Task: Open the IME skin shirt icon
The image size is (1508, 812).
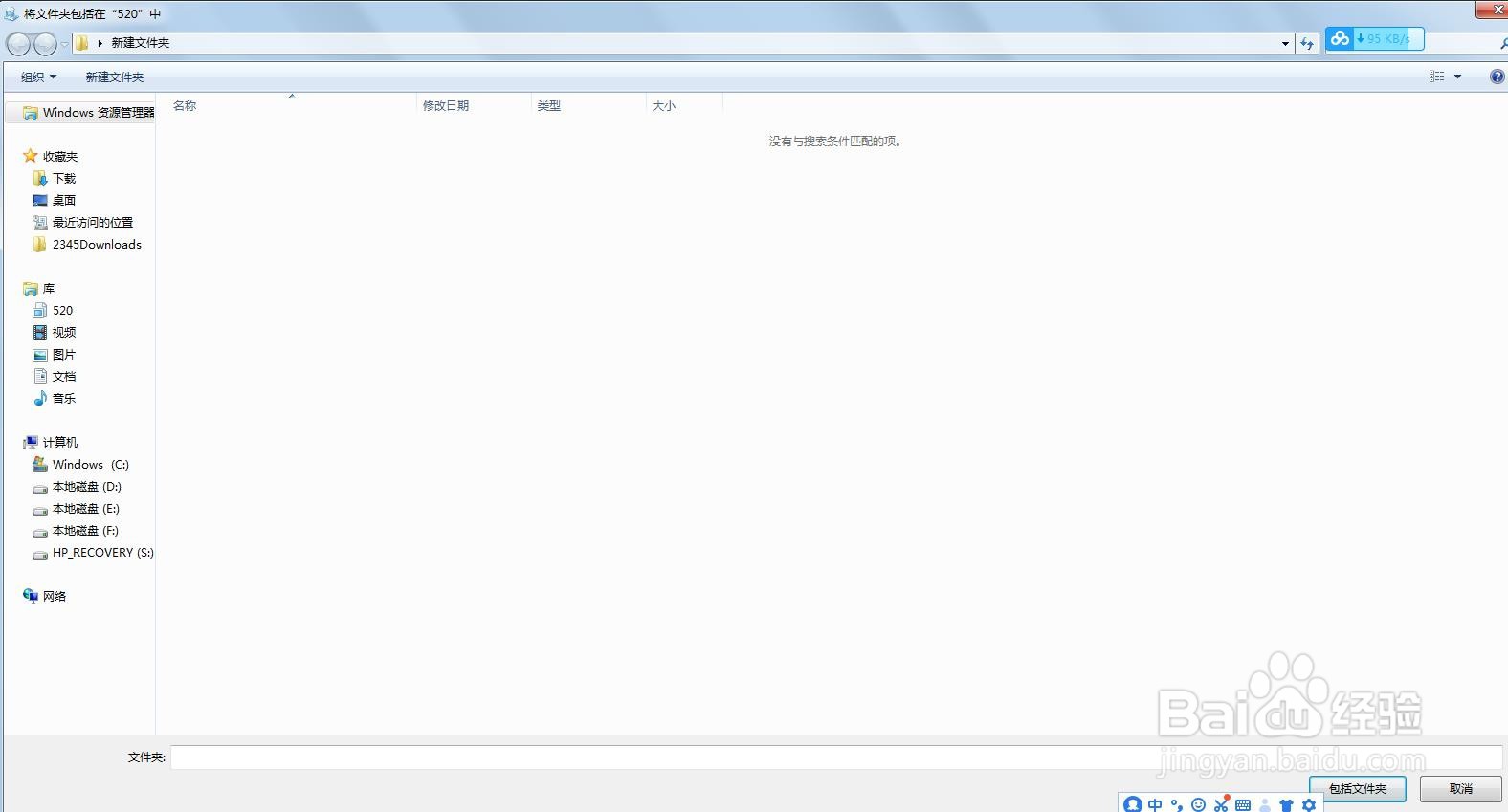Action: click(1287, 805)
